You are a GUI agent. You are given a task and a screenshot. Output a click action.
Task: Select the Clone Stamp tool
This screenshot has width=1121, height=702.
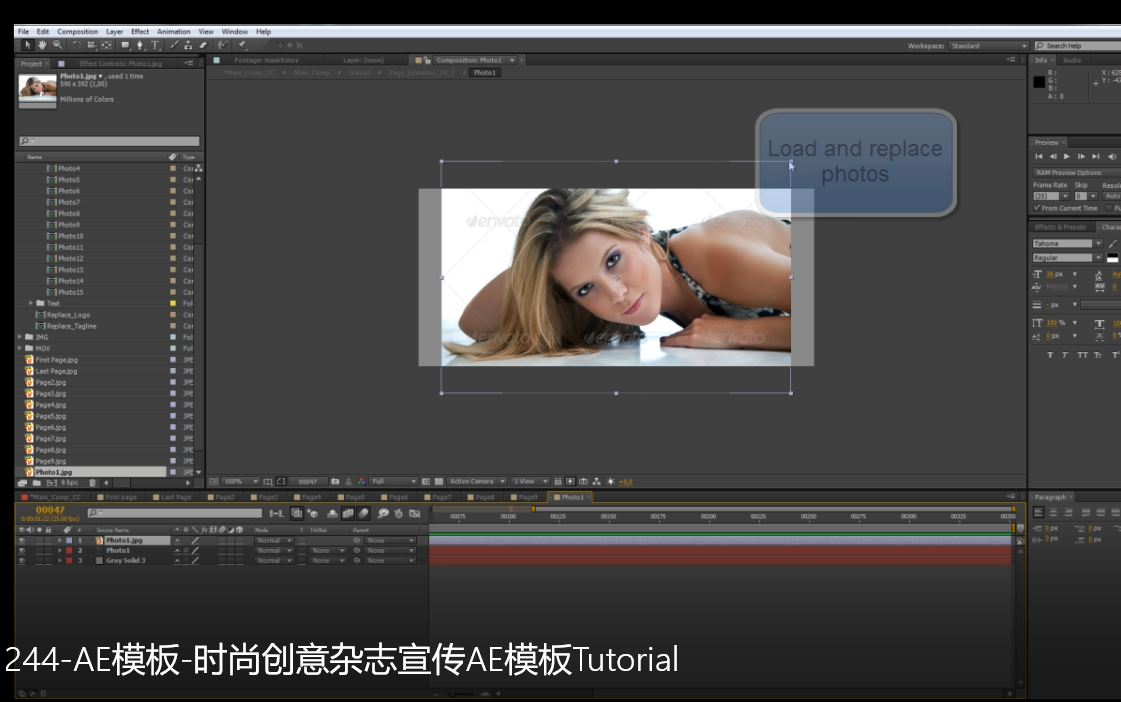point(188,45)
